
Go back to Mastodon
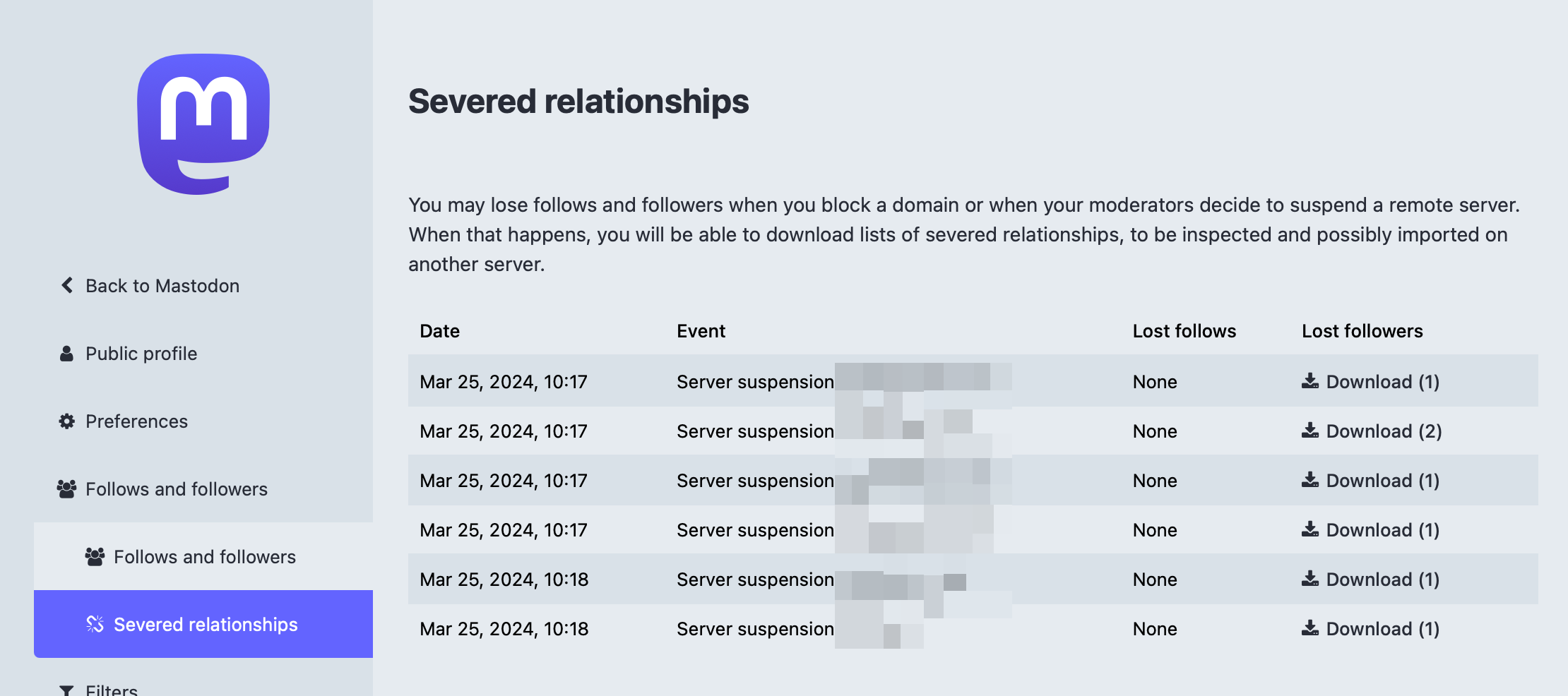click(x=162, y=286)
